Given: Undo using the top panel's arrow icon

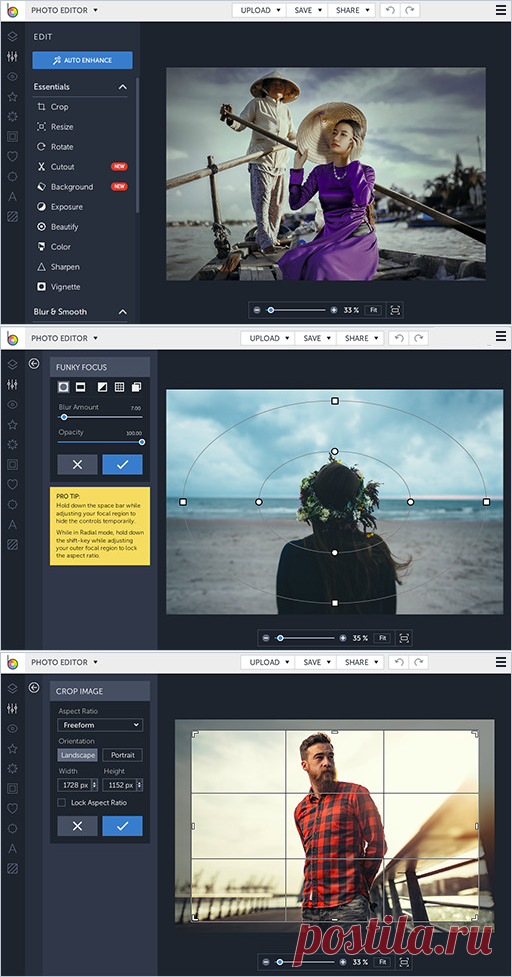Looking at the screenshot, I should click(390, 11).
